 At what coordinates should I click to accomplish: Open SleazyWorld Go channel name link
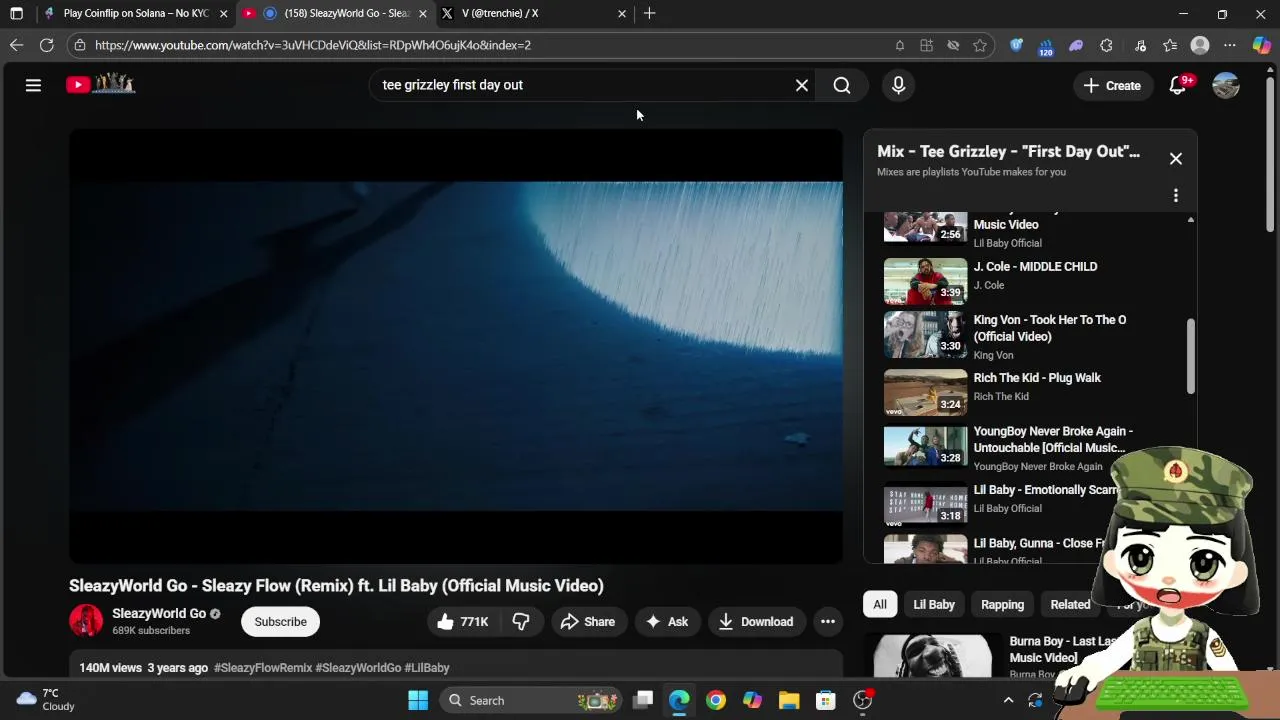pos(159,613)
